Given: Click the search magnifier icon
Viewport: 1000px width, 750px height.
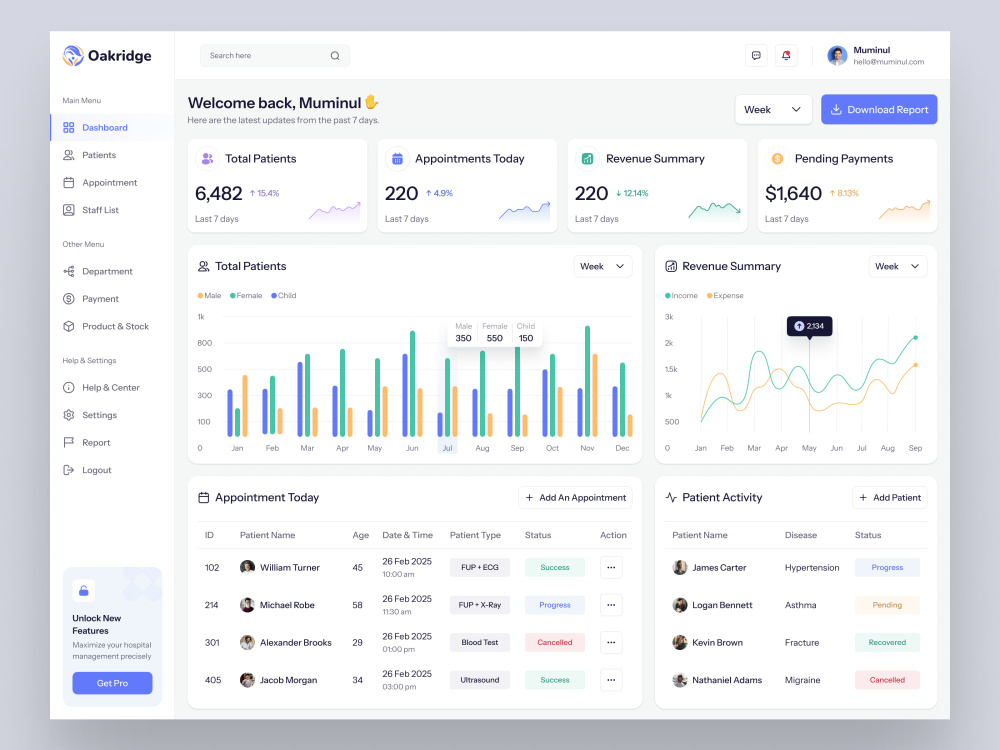Looking at the screenshot, I should [x=335, y=55].
